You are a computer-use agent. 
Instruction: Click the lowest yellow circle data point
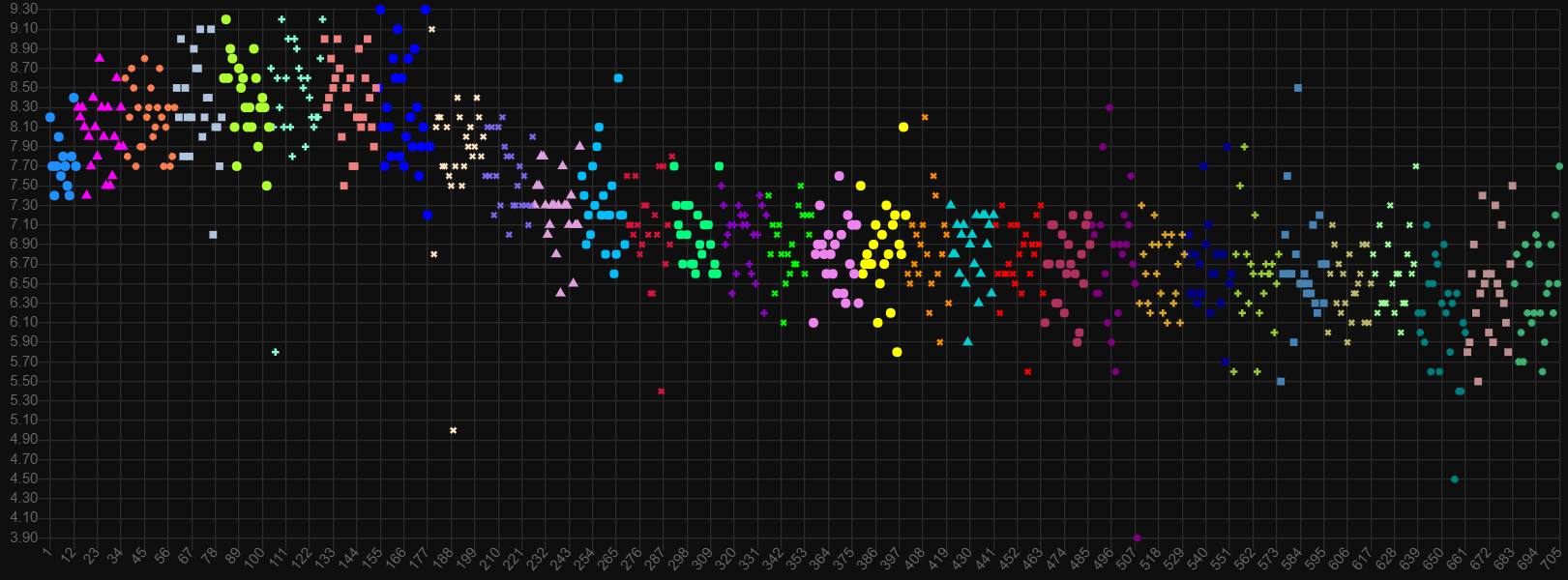pyautogui.click(x=897, y=352)
